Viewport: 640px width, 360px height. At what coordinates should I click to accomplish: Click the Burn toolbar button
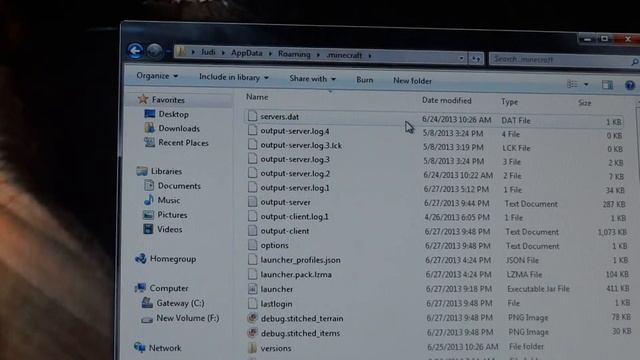364,80
